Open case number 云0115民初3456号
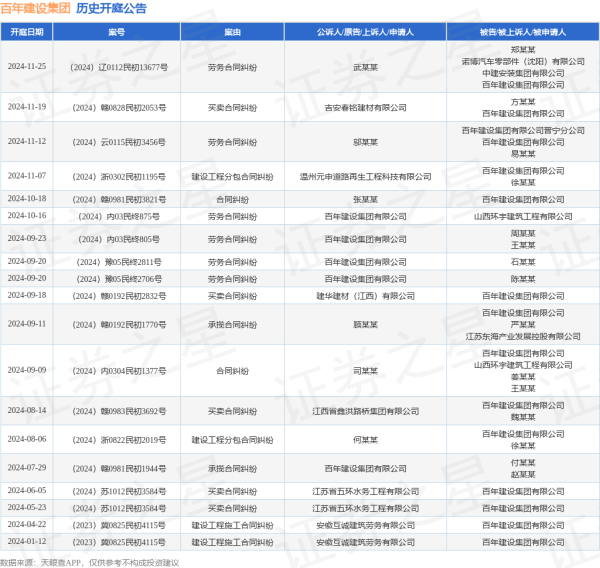 click(119, 143)
